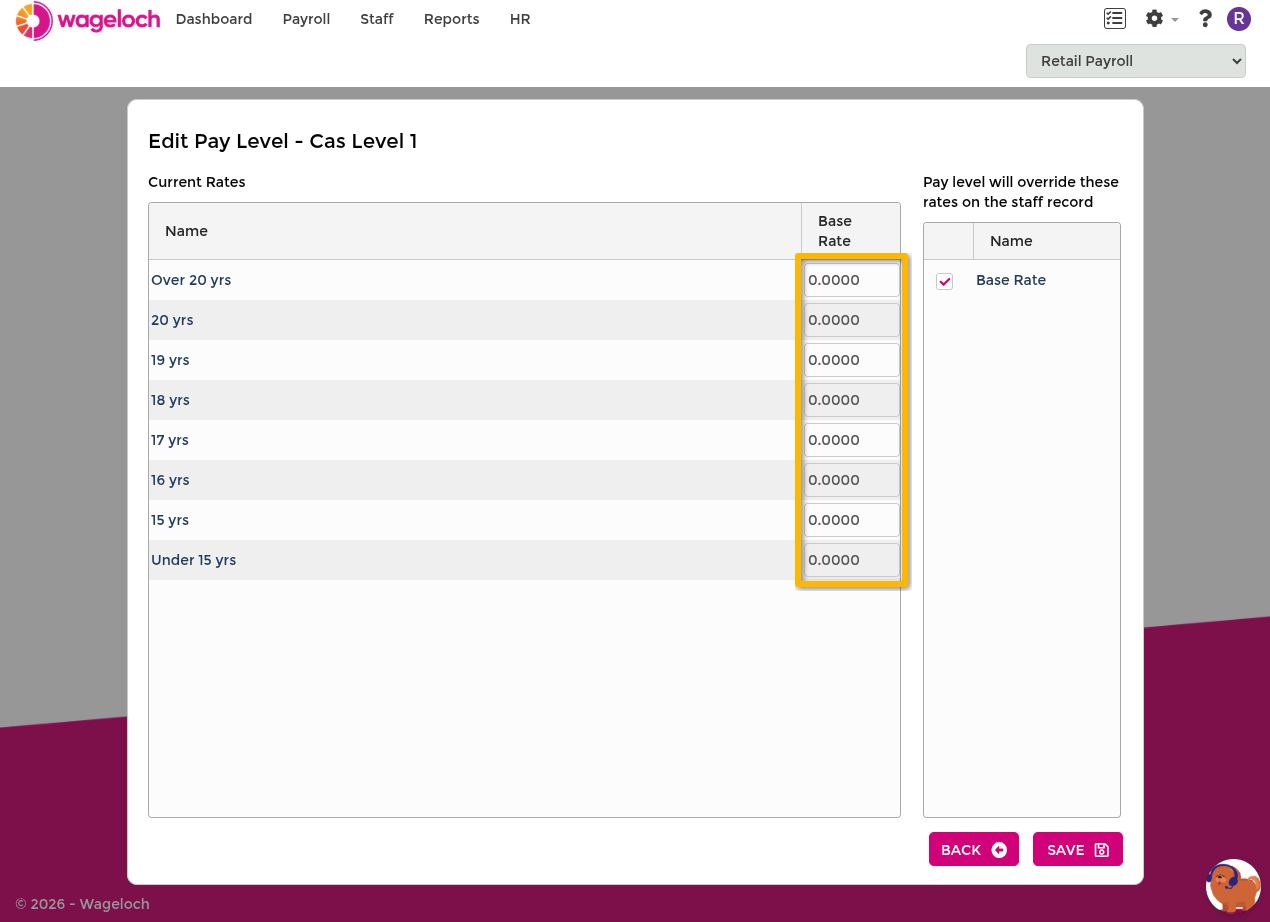The height and width of the screenshot is (922, 1270).
Task: Open the checklist tasks icon
Action: [1114, 19]
